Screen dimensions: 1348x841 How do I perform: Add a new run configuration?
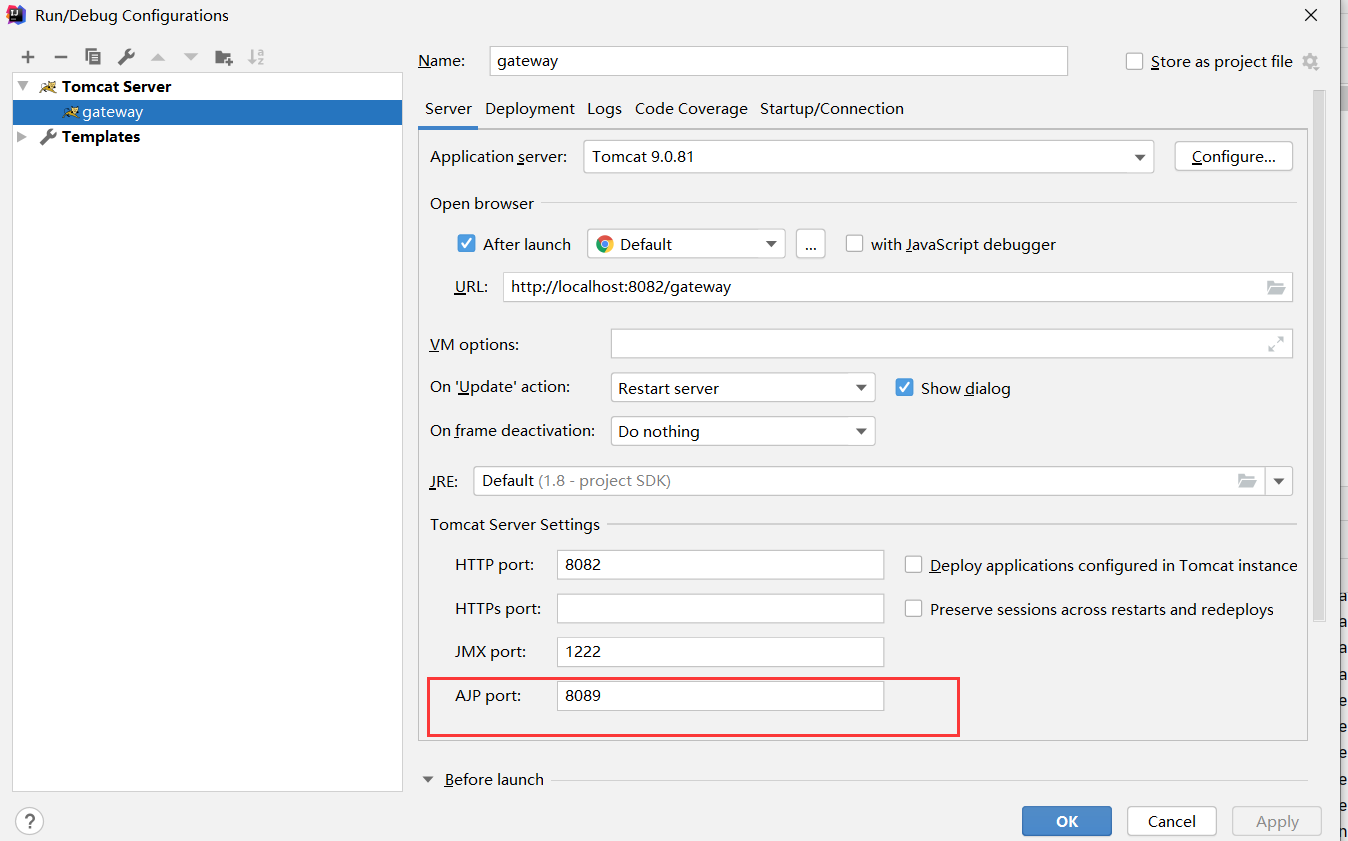point(27,56)
